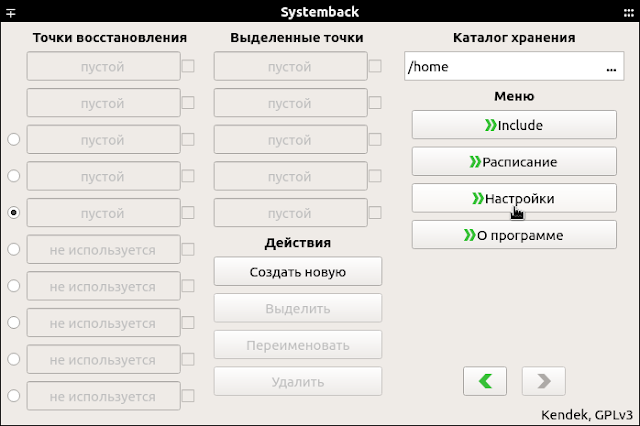Open О программе about page
The width and height of the screenshot is (640, 426).
point(514,235)
